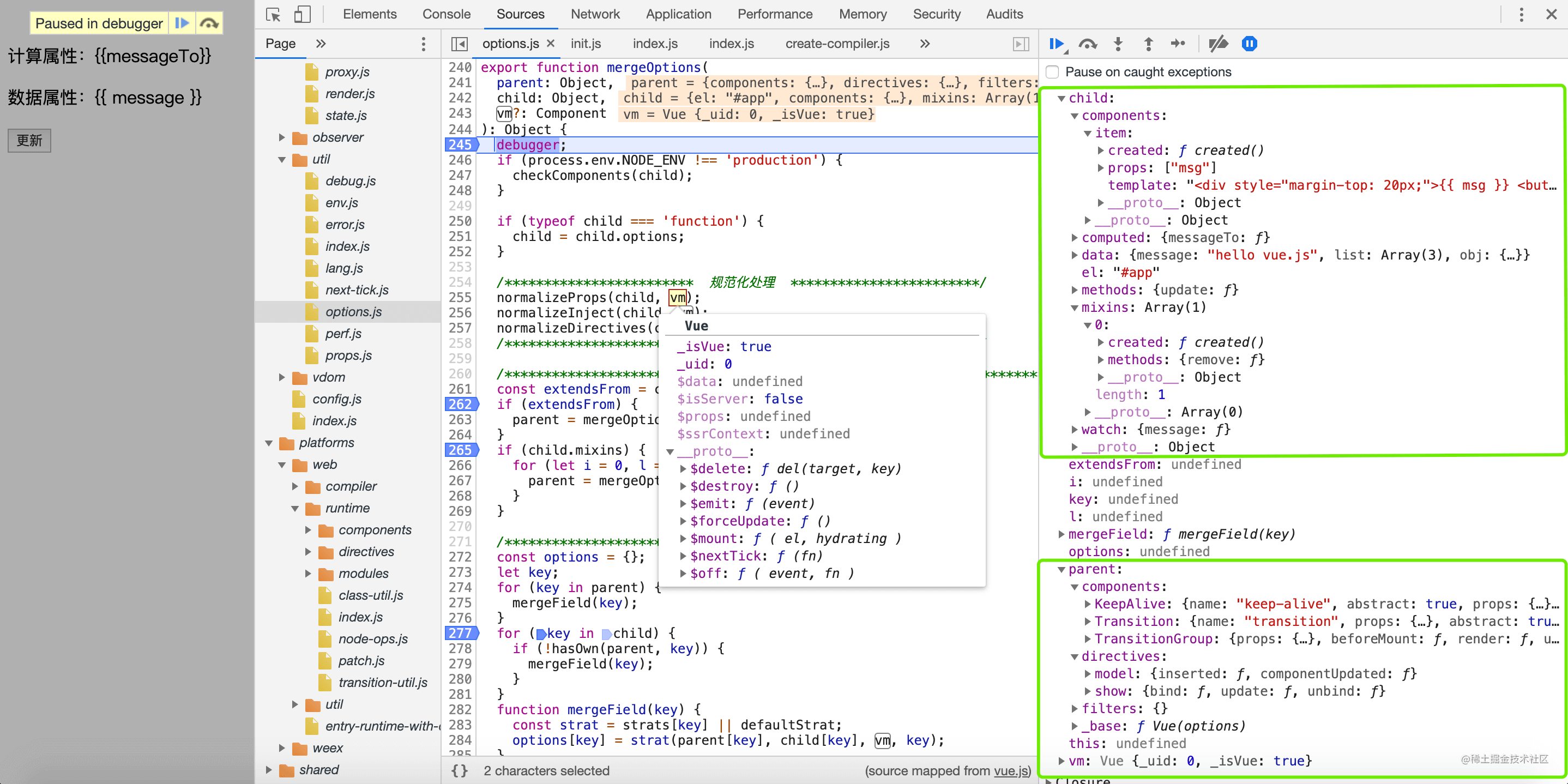
Task: Open config.js file
Action: coord(336,399)
